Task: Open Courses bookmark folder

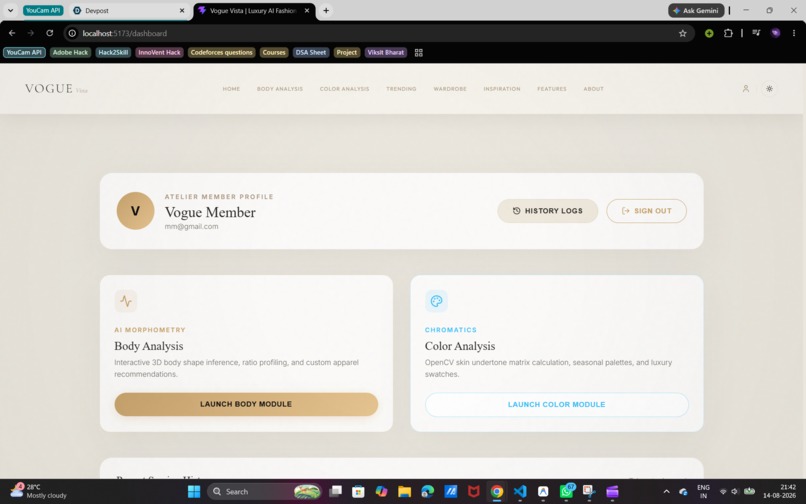Action: (274, 52)
